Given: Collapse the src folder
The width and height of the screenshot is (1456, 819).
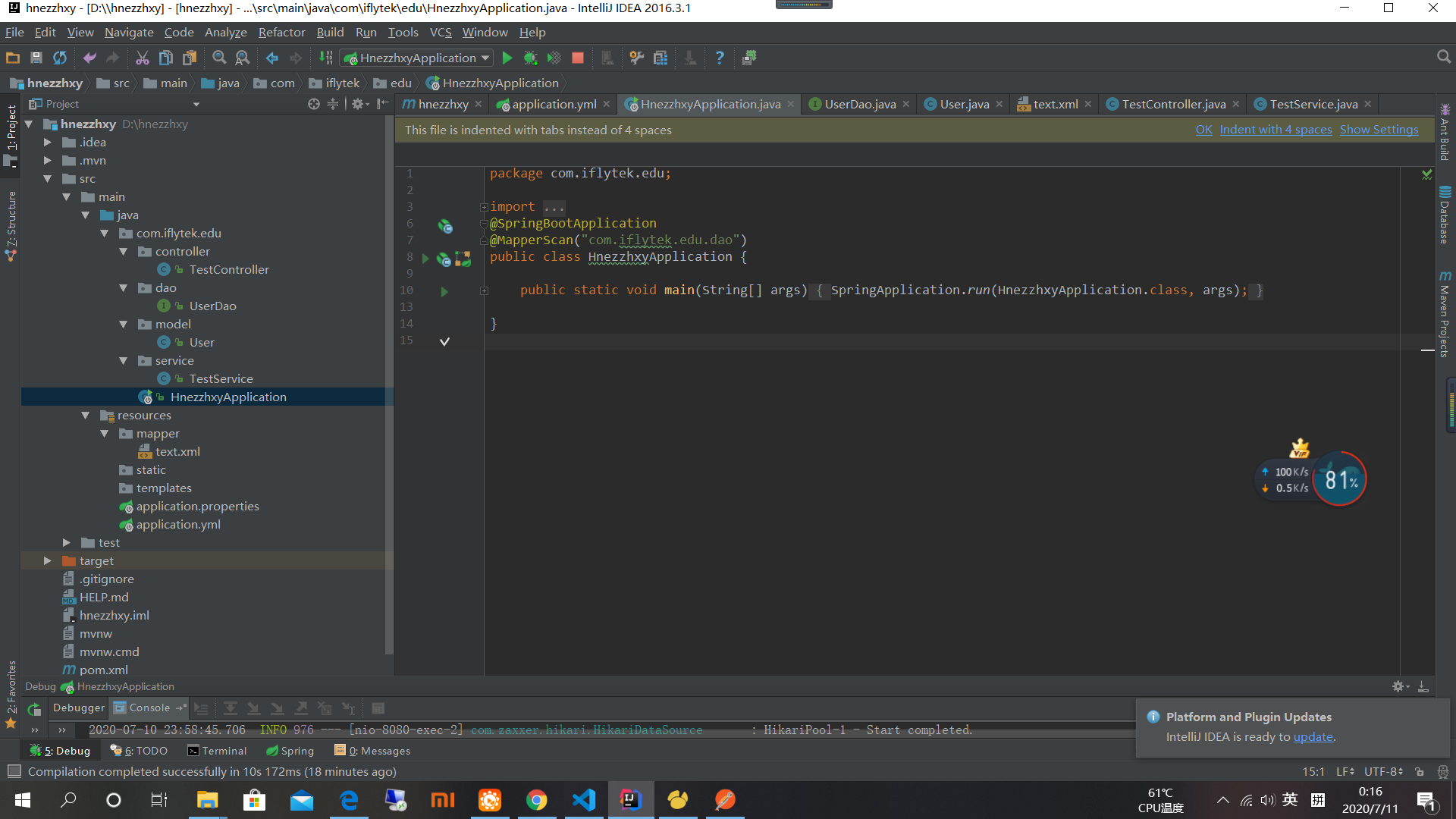Looking at the screenshot, I should (47, 178).
